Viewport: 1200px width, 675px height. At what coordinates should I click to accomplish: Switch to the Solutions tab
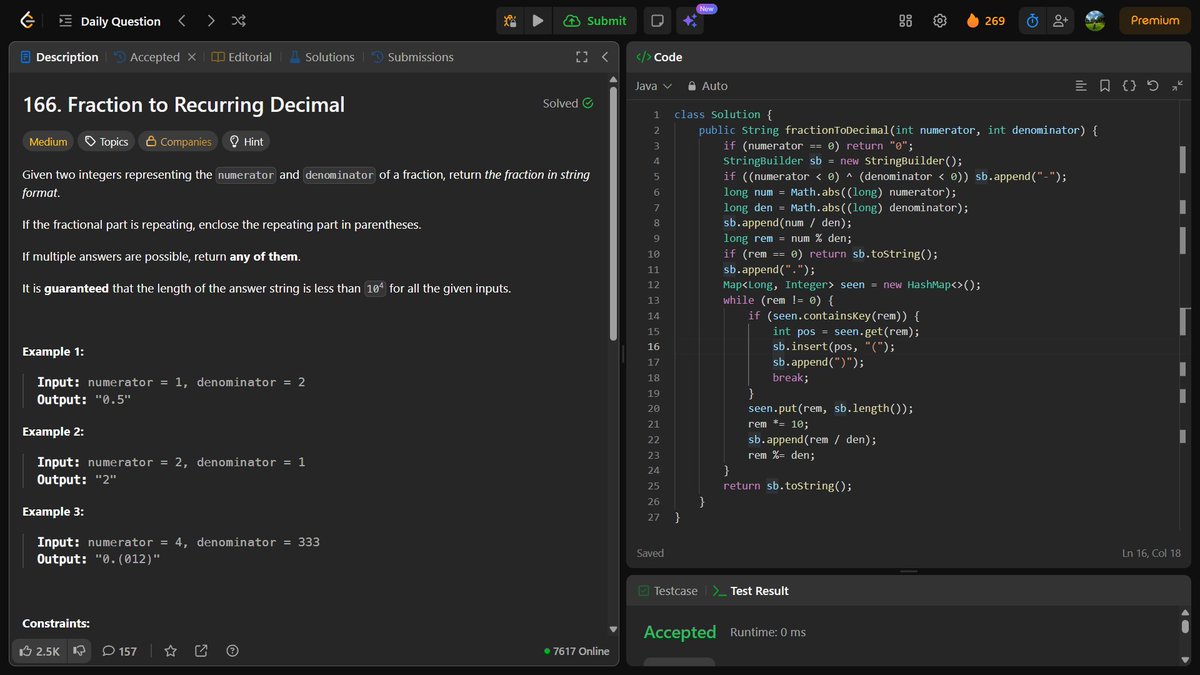click(321, 57)
